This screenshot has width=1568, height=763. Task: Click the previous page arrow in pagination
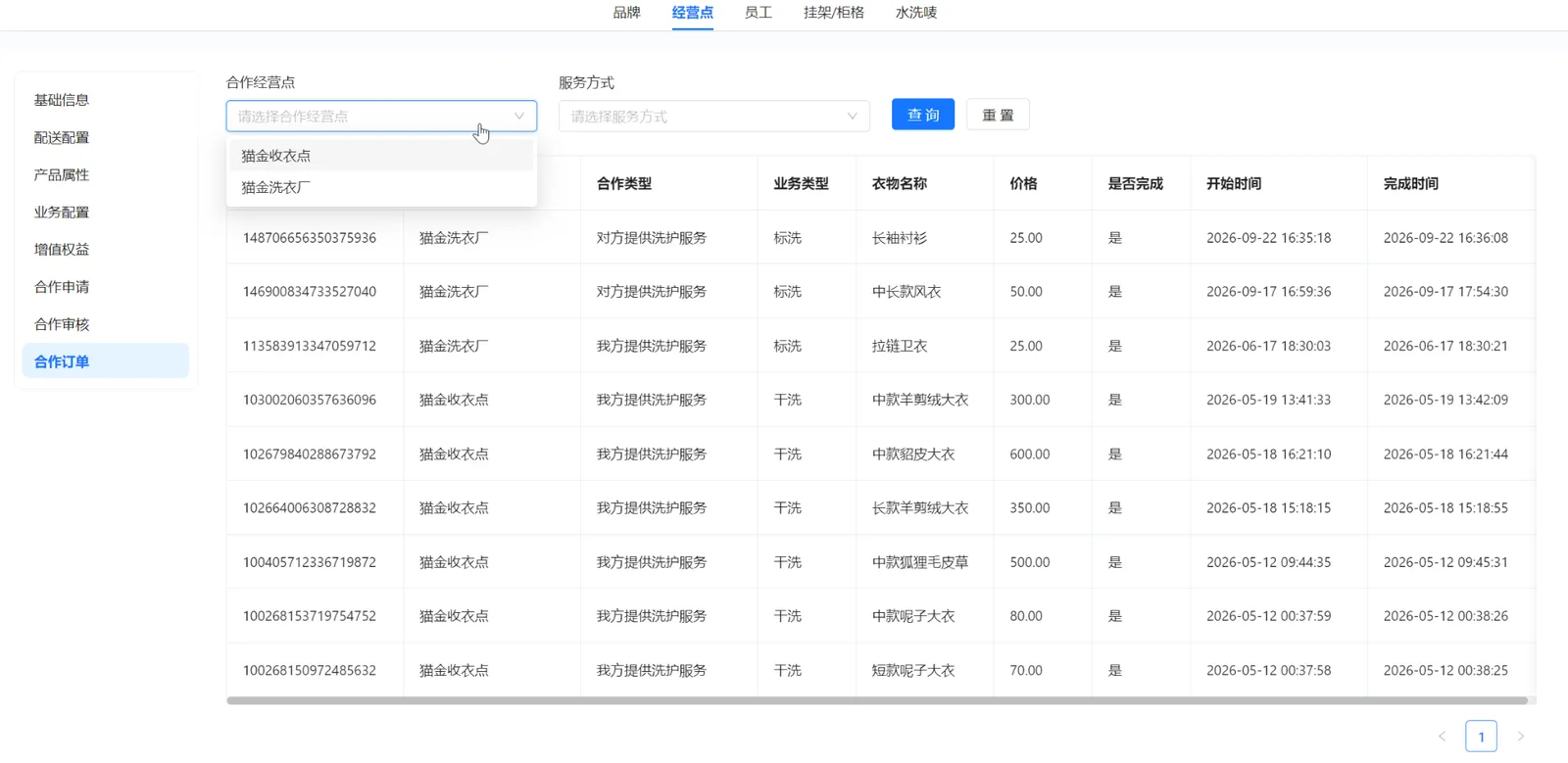coord(1442,737)
